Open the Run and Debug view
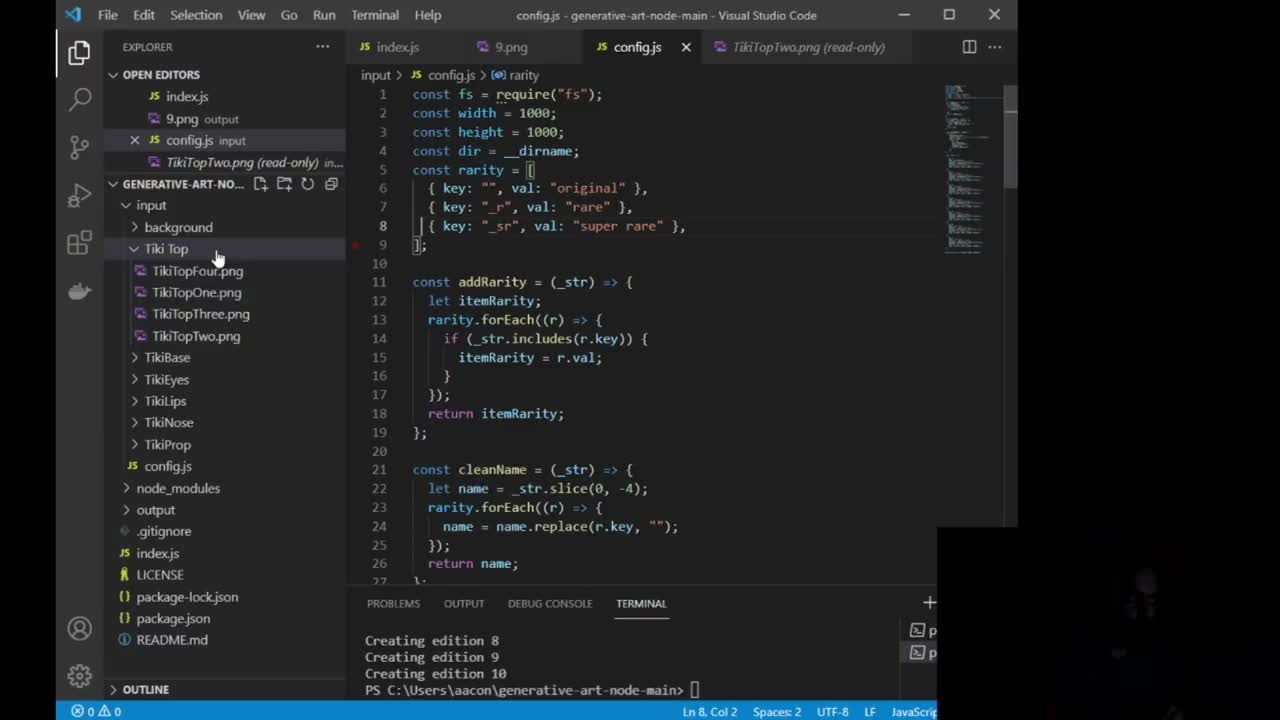This screenshot has height=720, width=1280. coord(79,196)
